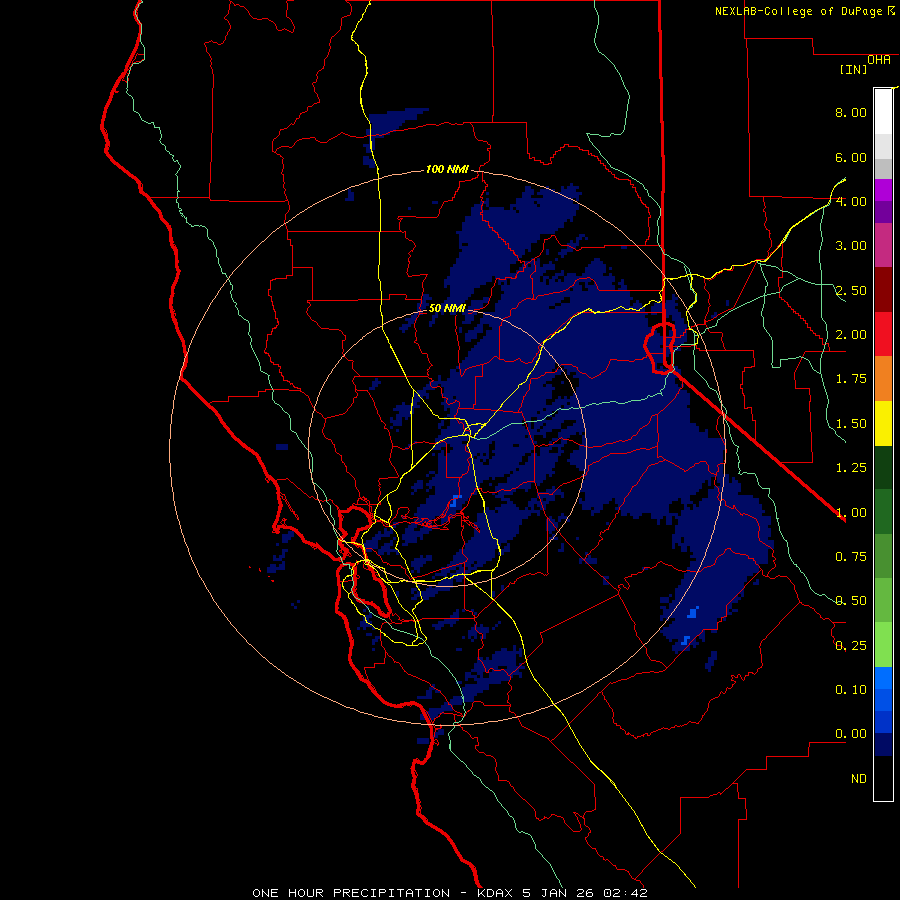Click the NEXLAB-College of DuPage credit text

coord(799,11)
